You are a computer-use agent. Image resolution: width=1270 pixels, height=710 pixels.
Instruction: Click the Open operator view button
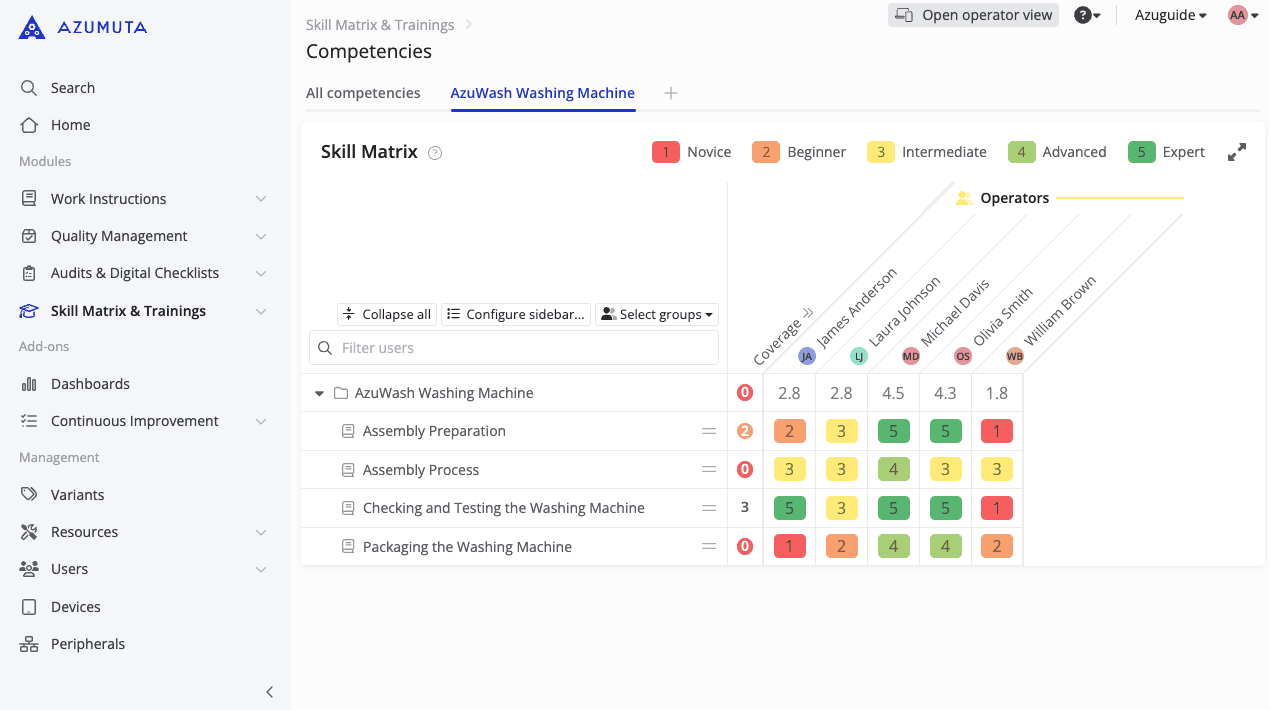(x=973, y=15)
